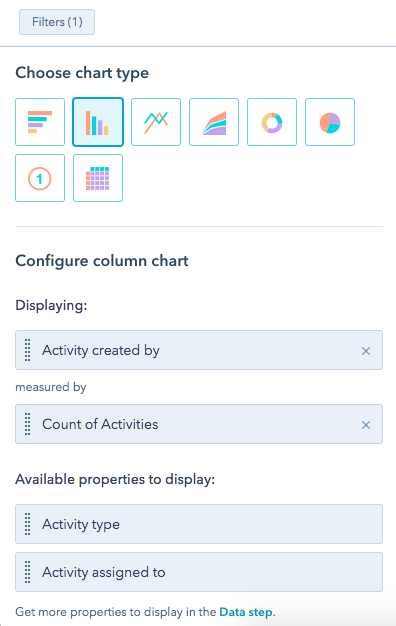The image size is (396, 626).
Task: Remove Activity created by property
Action: coord(366,351)
